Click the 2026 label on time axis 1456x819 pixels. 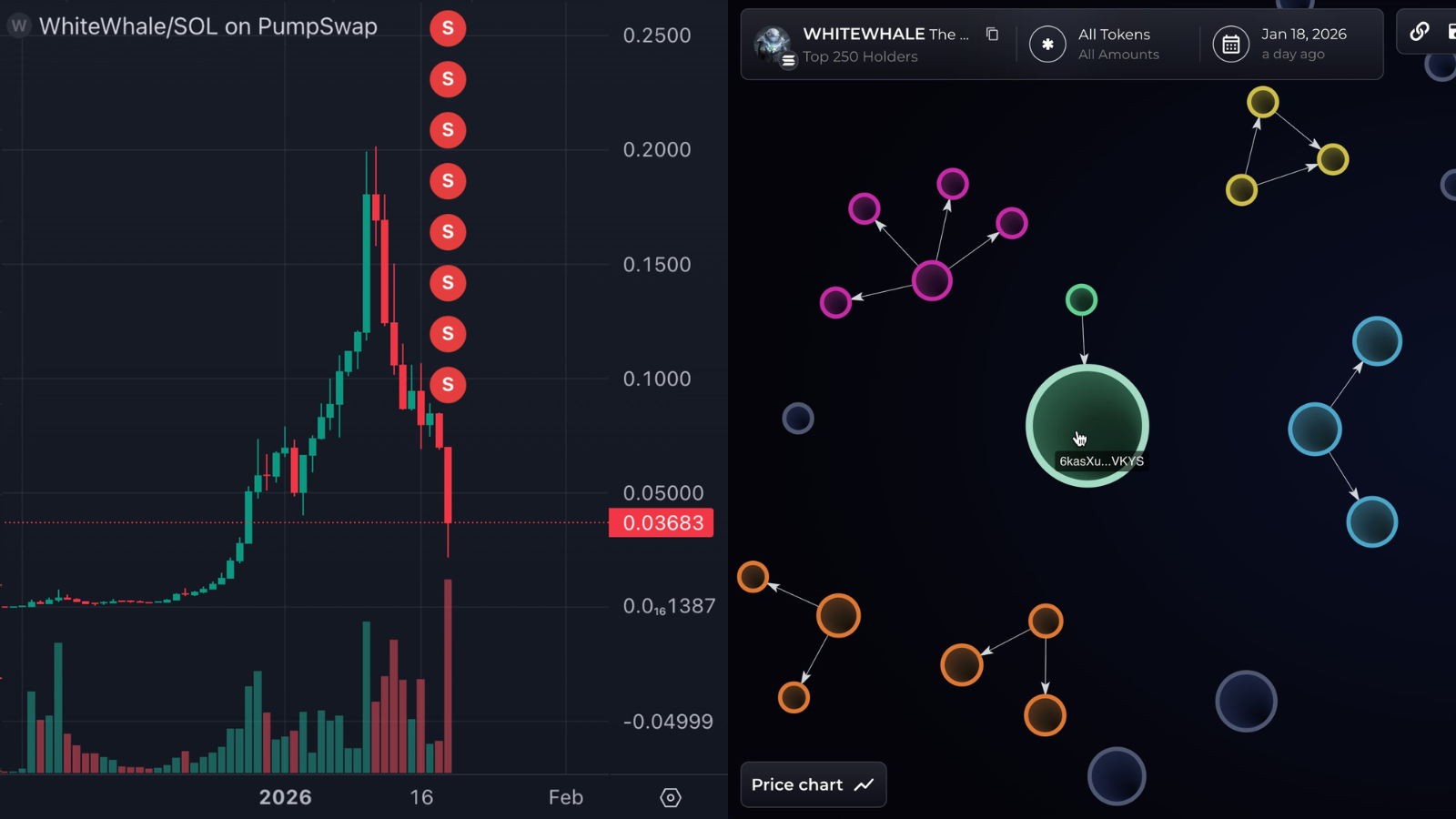point(285,797)
